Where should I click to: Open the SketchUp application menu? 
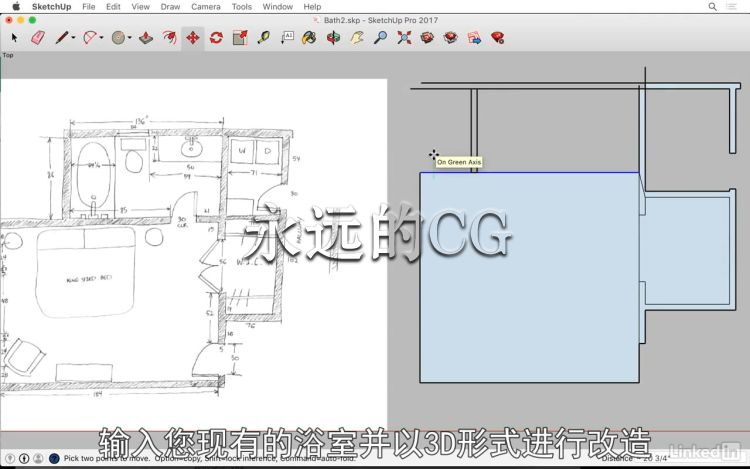[x=51, y=7]
